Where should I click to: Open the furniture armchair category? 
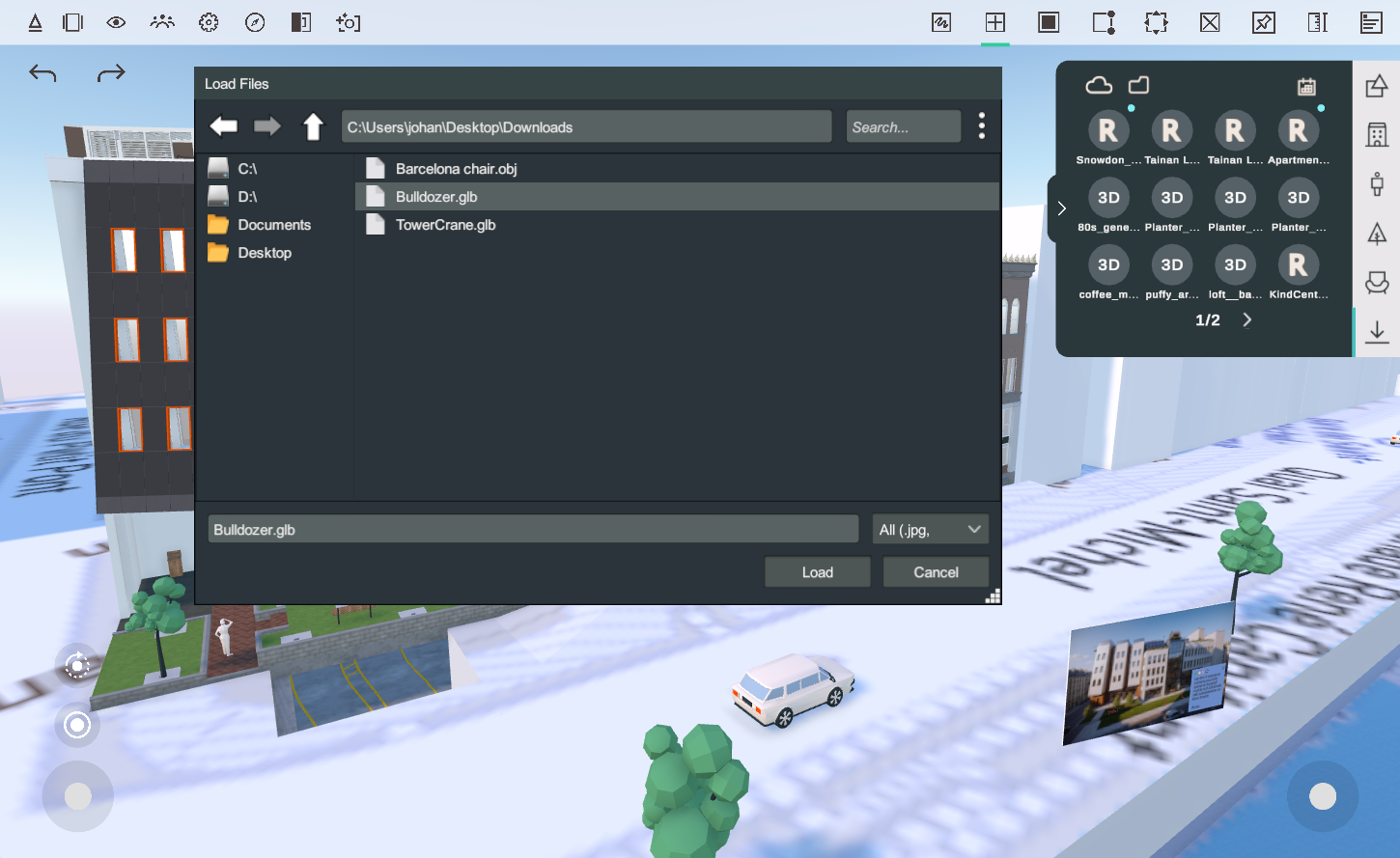(x=1377, y=283)
